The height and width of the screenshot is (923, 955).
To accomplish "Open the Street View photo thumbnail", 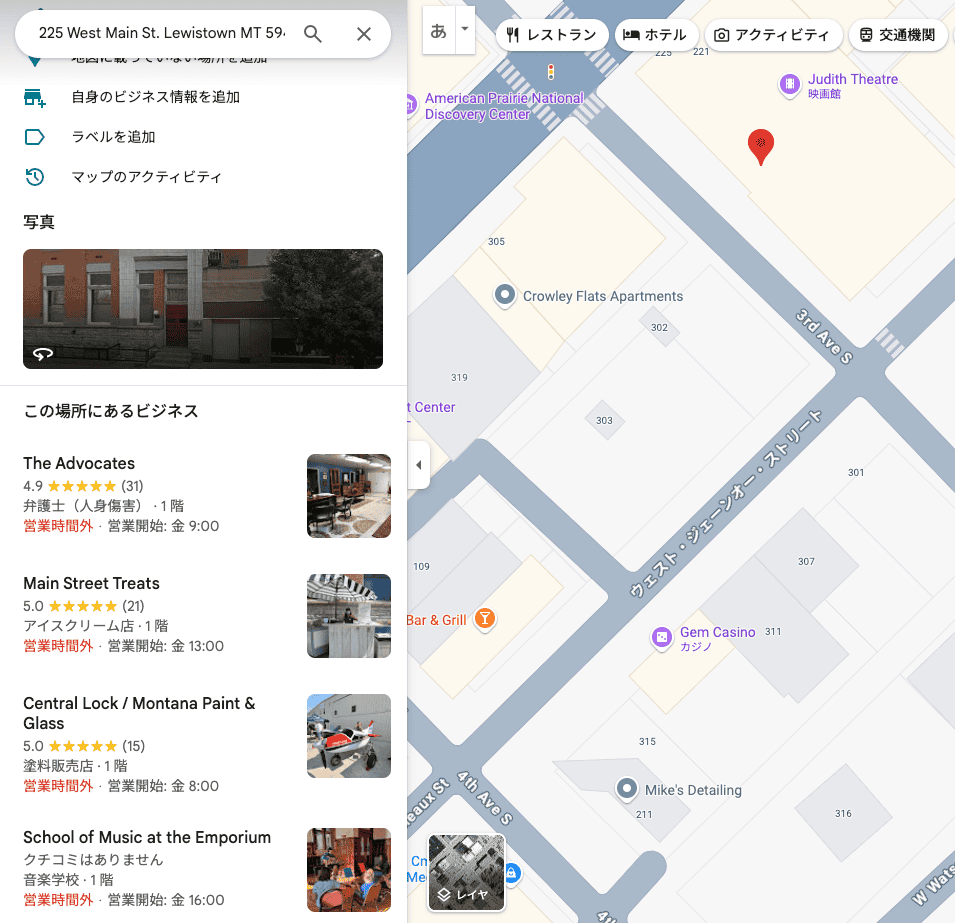I will [203, 309].
